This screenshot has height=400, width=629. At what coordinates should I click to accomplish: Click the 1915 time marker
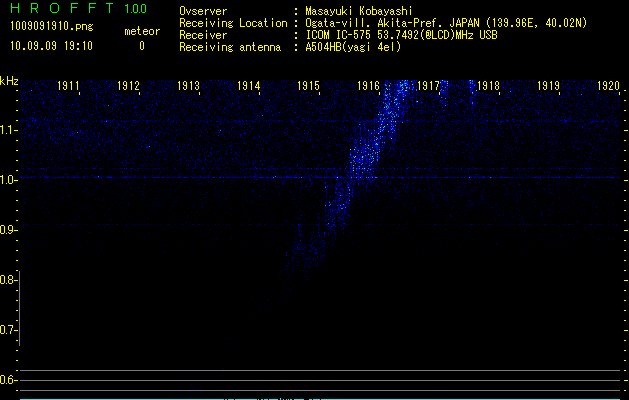(x=308, y=86)
